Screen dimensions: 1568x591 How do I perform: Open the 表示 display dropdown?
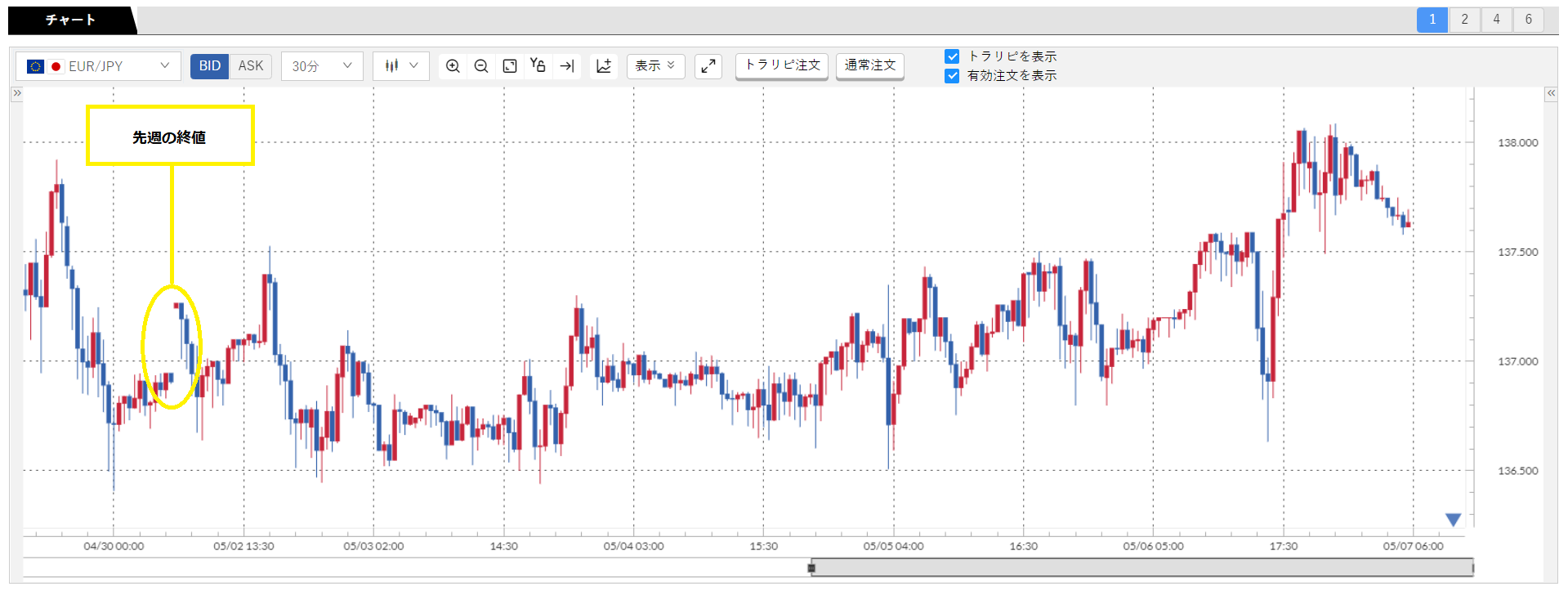pos(655,66)
